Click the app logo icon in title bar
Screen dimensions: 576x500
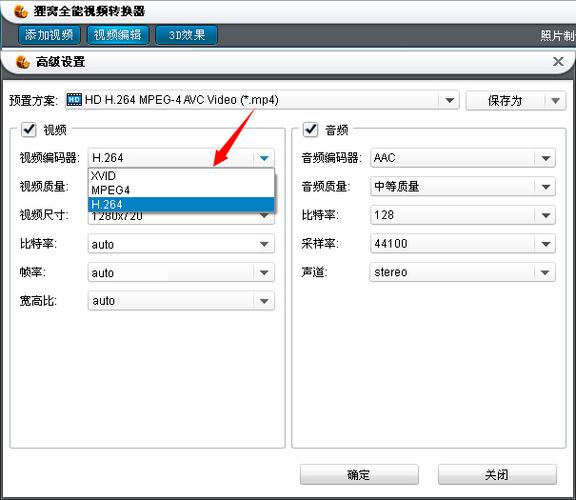[x=21, y=11]
